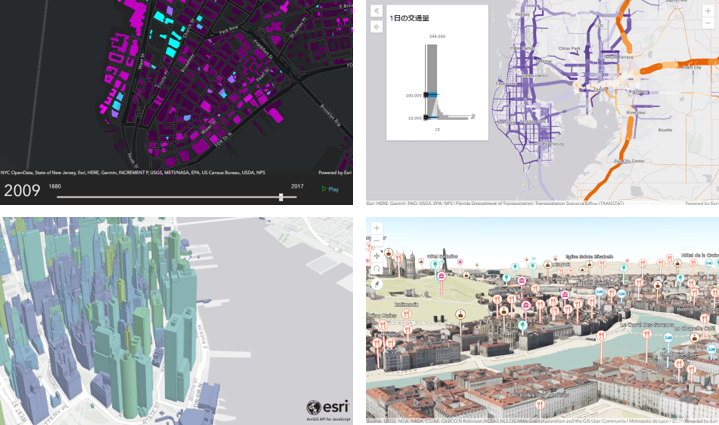
Task: Select the rotate tool in the Lyon scene
Action: point(376,268)
